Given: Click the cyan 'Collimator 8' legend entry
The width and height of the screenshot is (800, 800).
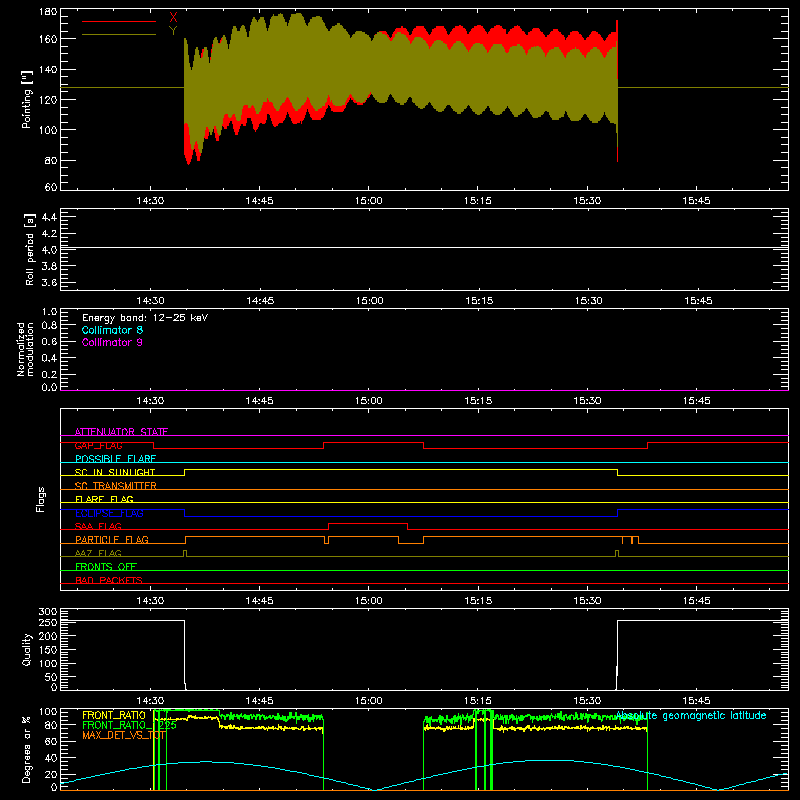Looking at the screenshot, I should (112, 330).
